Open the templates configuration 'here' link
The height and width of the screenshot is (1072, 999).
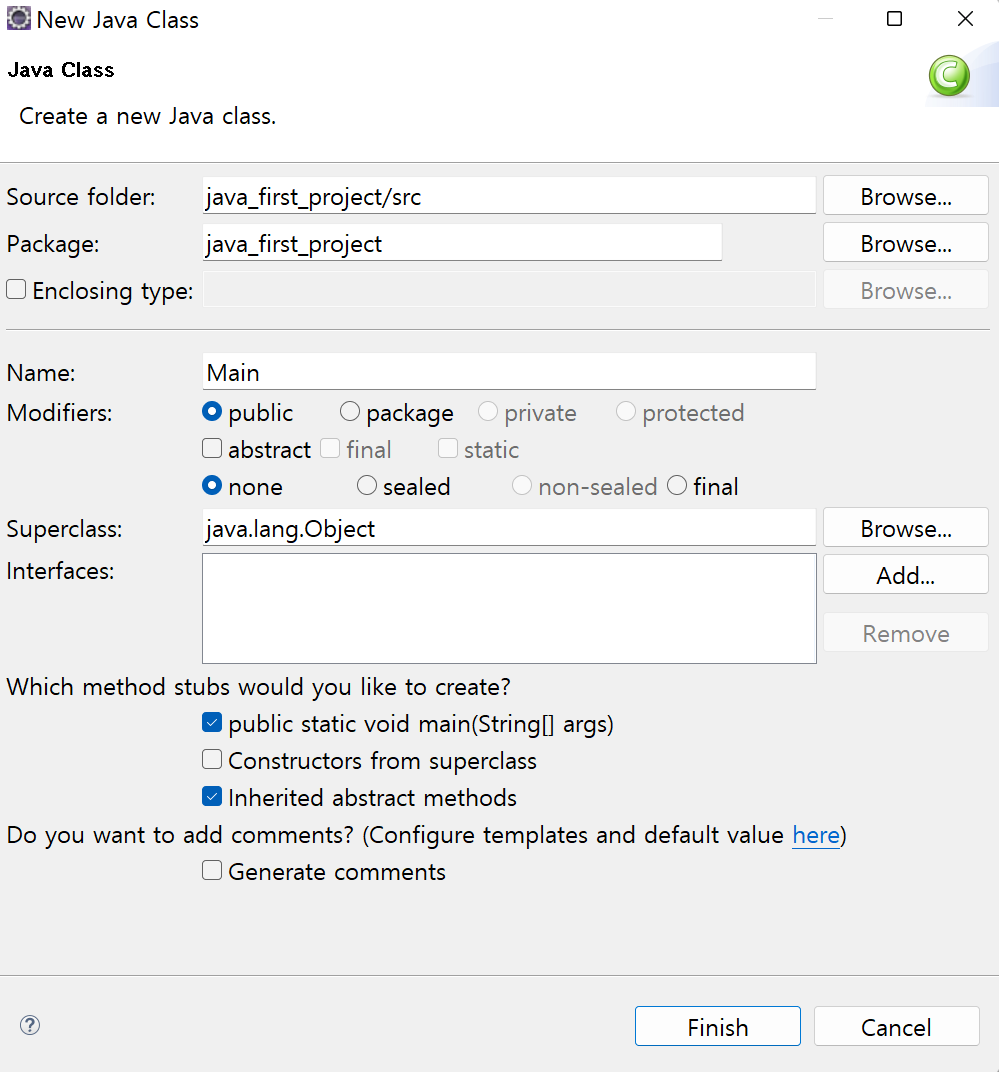click(816, 835)
